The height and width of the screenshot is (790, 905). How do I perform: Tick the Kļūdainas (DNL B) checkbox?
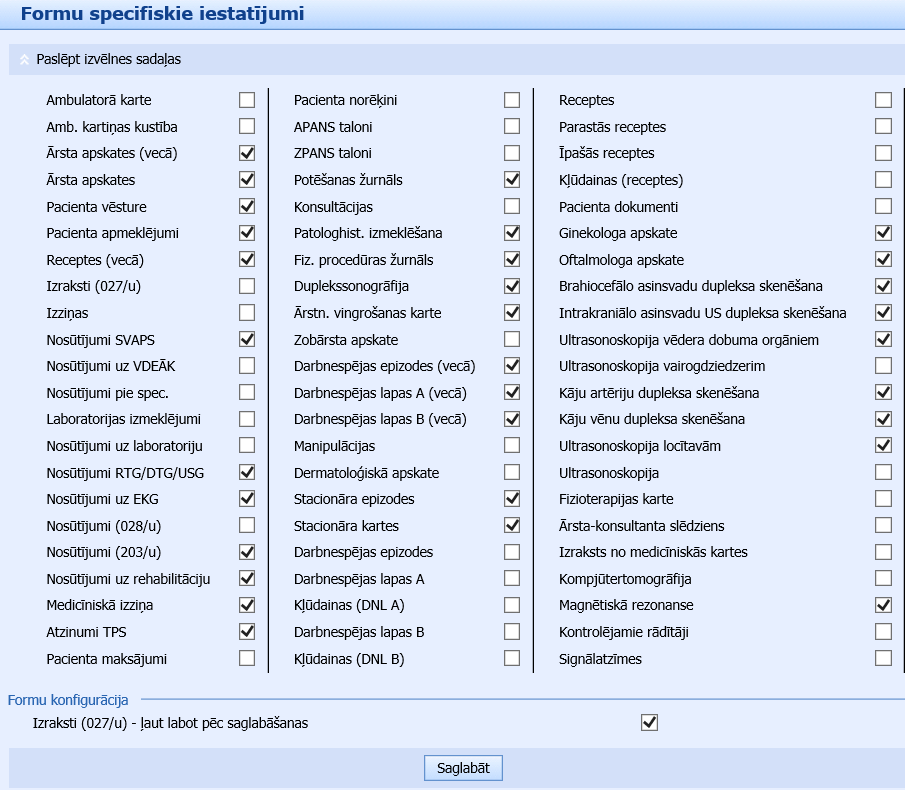(x=512, y=658)
